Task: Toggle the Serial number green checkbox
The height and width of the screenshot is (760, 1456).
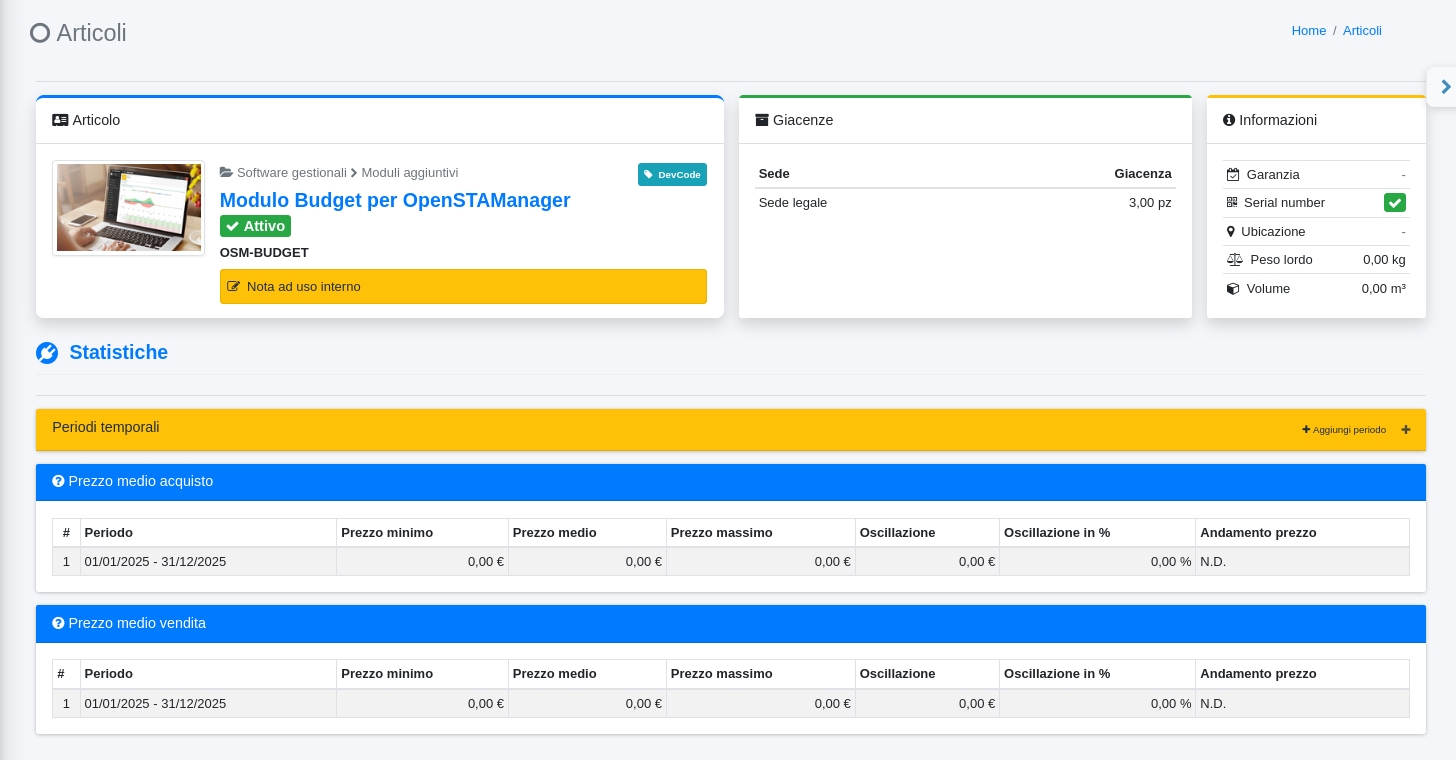Action: (1394, 203)
